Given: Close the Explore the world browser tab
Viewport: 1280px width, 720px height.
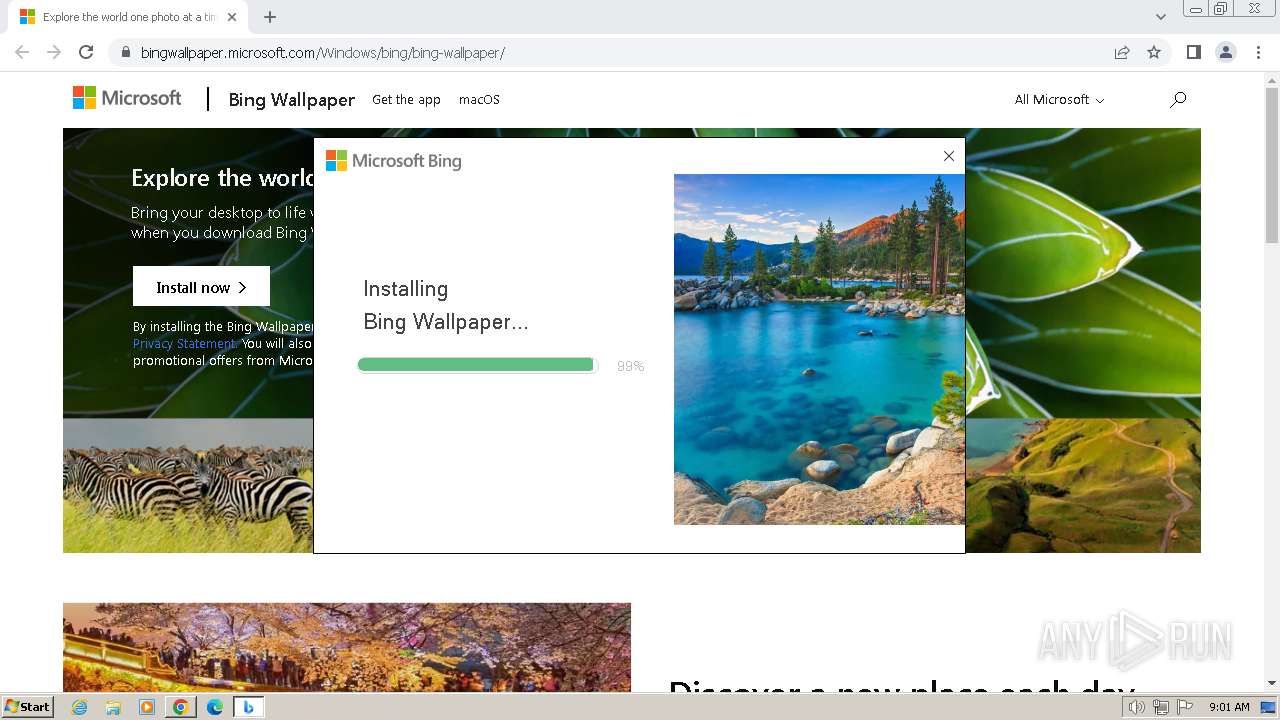Looking at the screenshot, I should coord(232,17).
